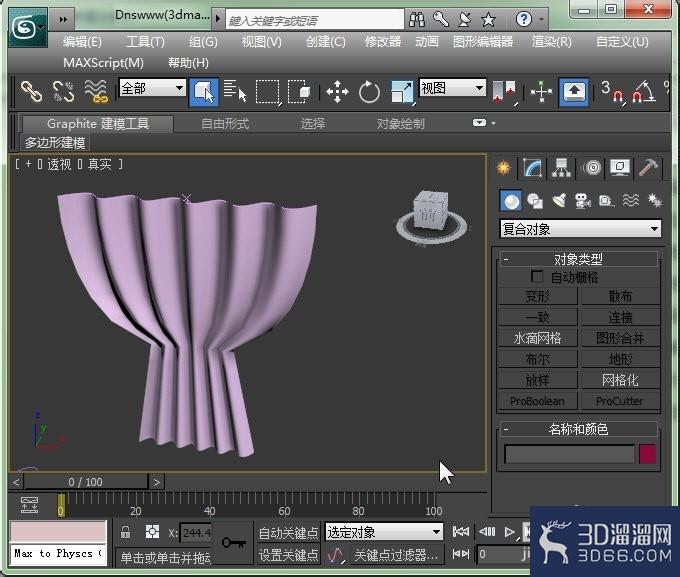Click the ProBoolean button
Viewport: 680px width, 577px height.
(x=538, y=401)
